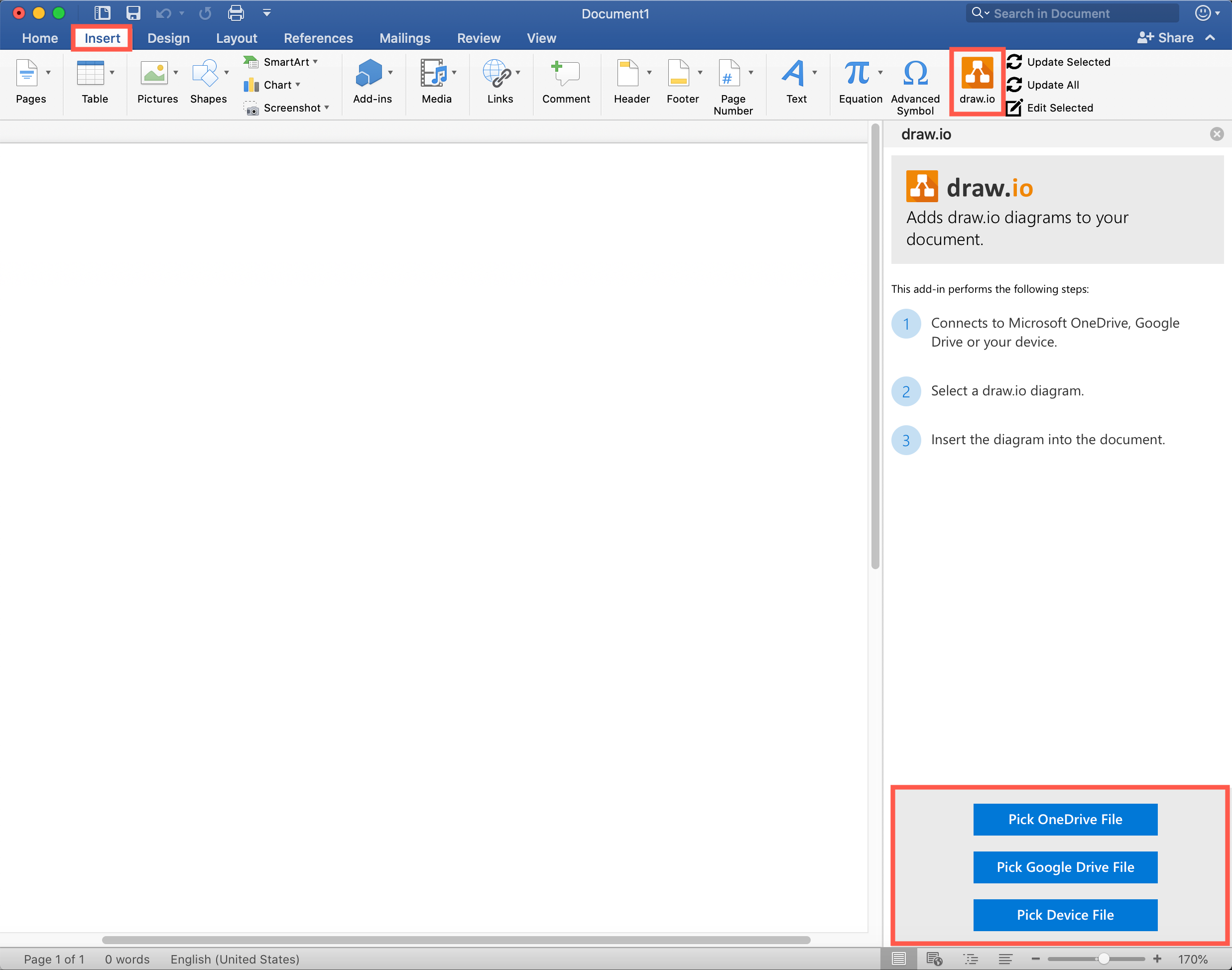This screenshot has height=970, width=1232.
Task: Click the Save icon in title bar
Action: click(x=133, y=13)
